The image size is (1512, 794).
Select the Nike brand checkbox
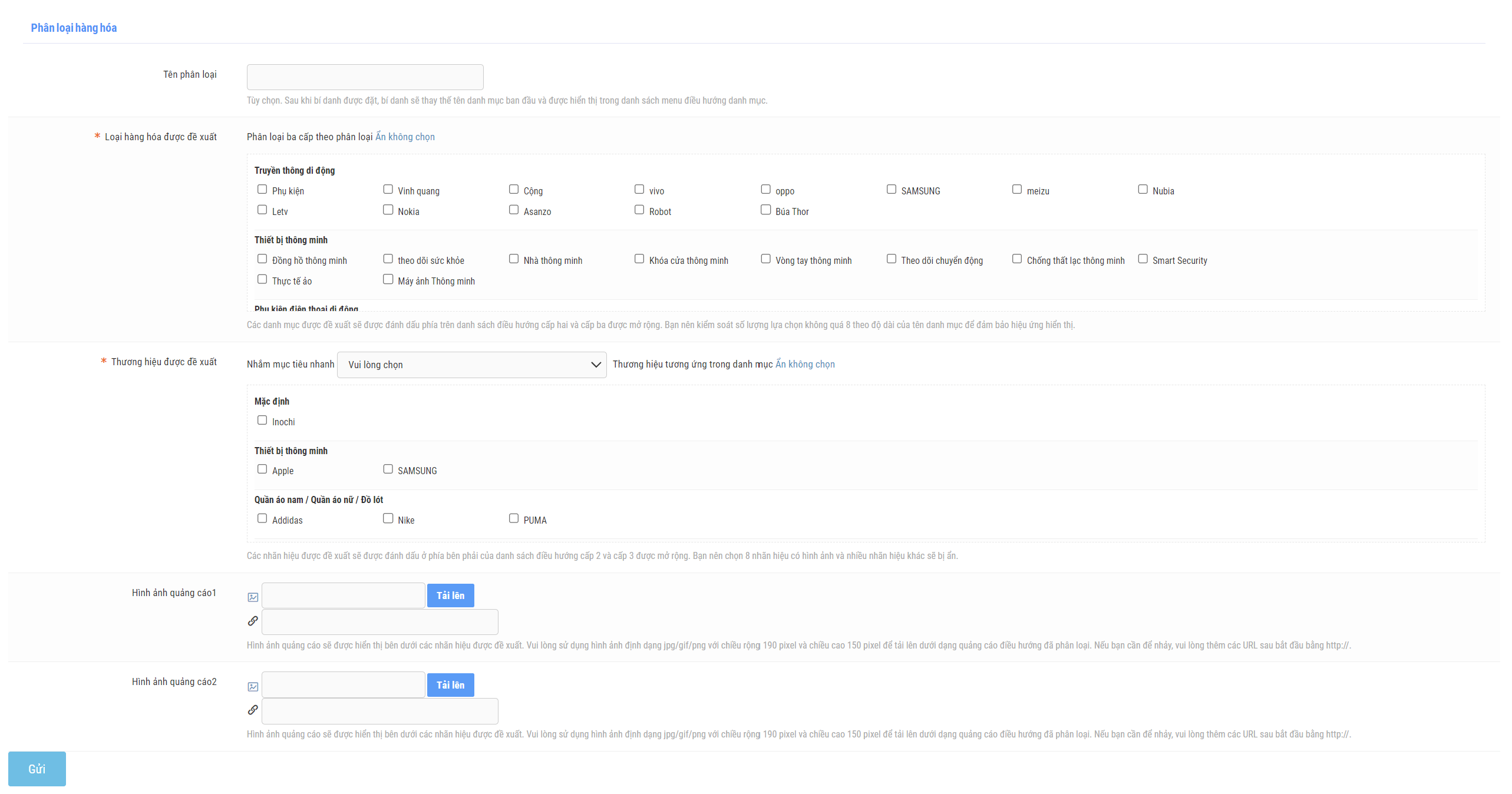pos(388,518)
